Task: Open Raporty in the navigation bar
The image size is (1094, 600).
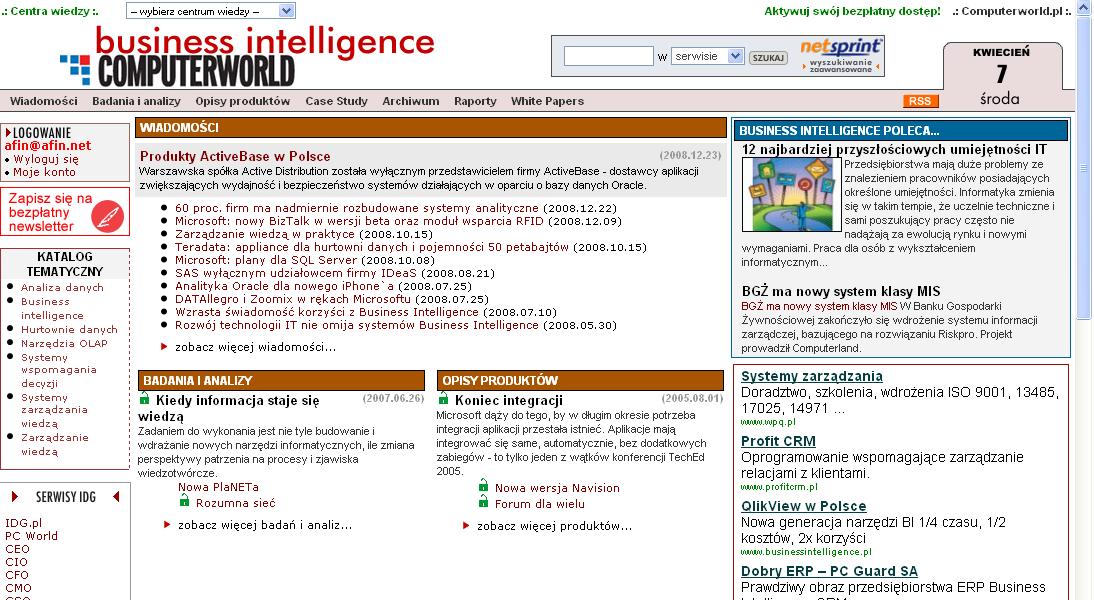Action: point(475,101)
